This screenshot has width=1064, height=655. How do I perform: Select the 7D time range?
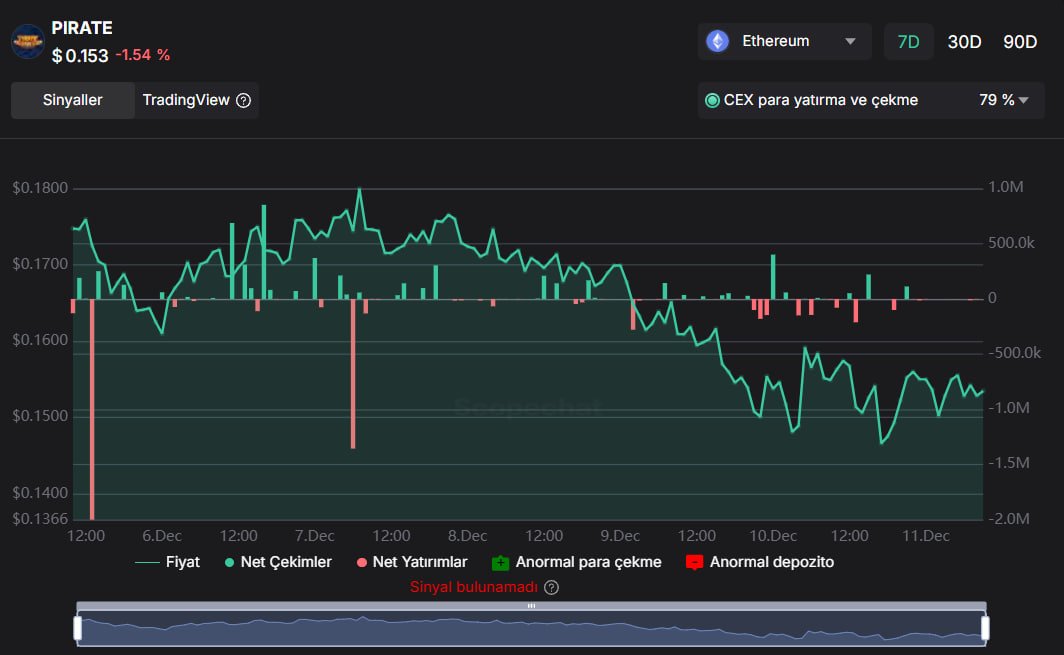click(909, 42)
